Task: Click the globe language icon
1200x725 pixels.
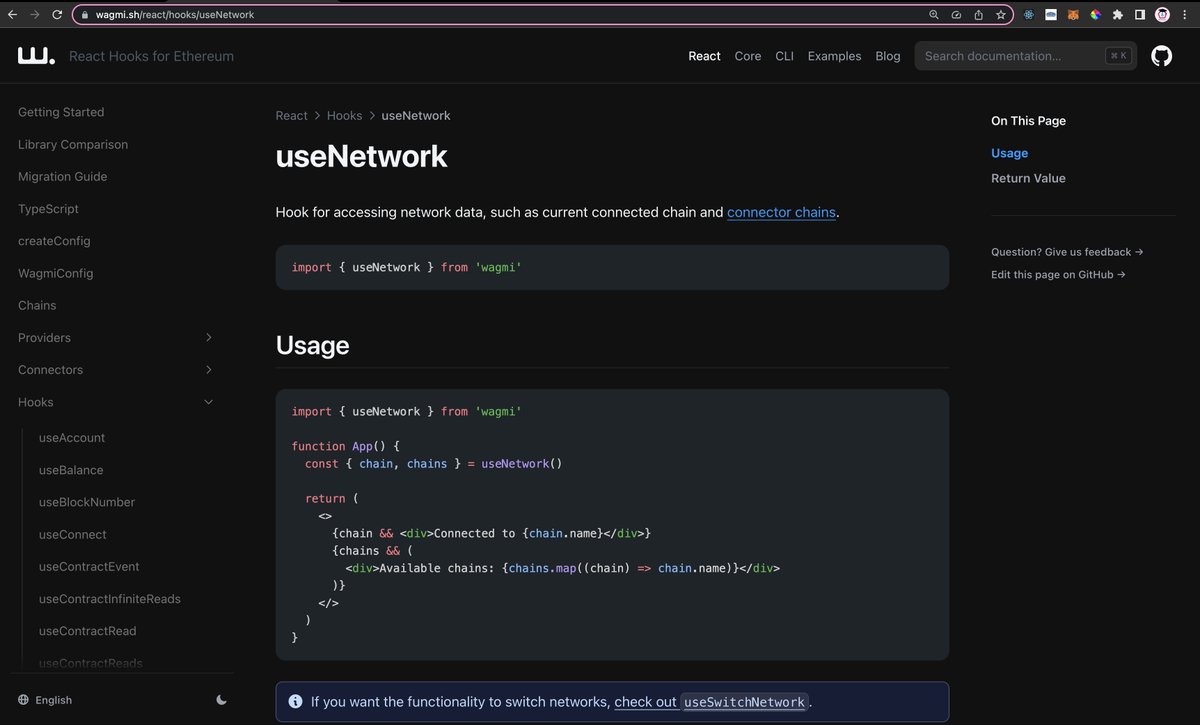Action: click(x=23, y=700)
